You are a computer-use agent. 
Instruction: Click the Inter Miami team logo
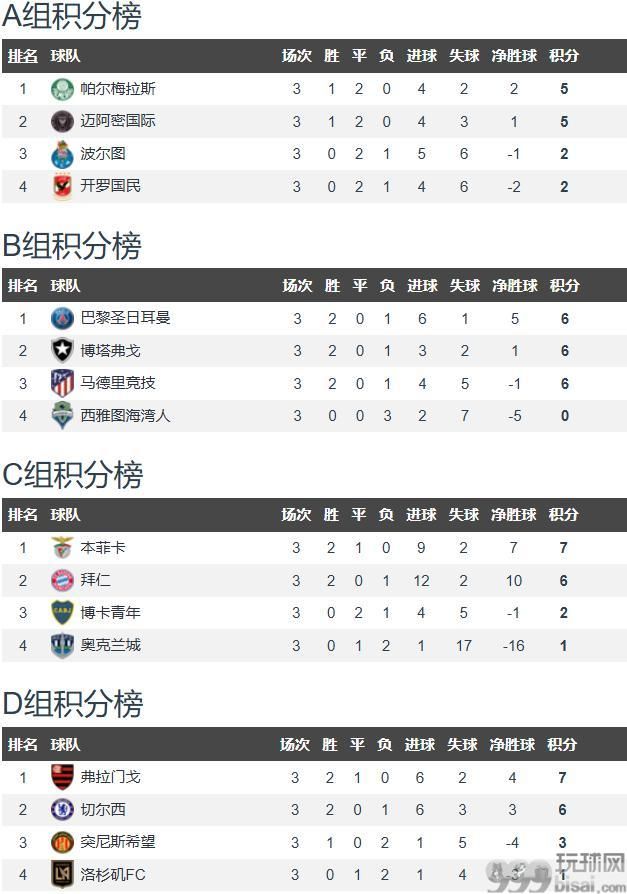pyautogui.click(x=62, y=121)
